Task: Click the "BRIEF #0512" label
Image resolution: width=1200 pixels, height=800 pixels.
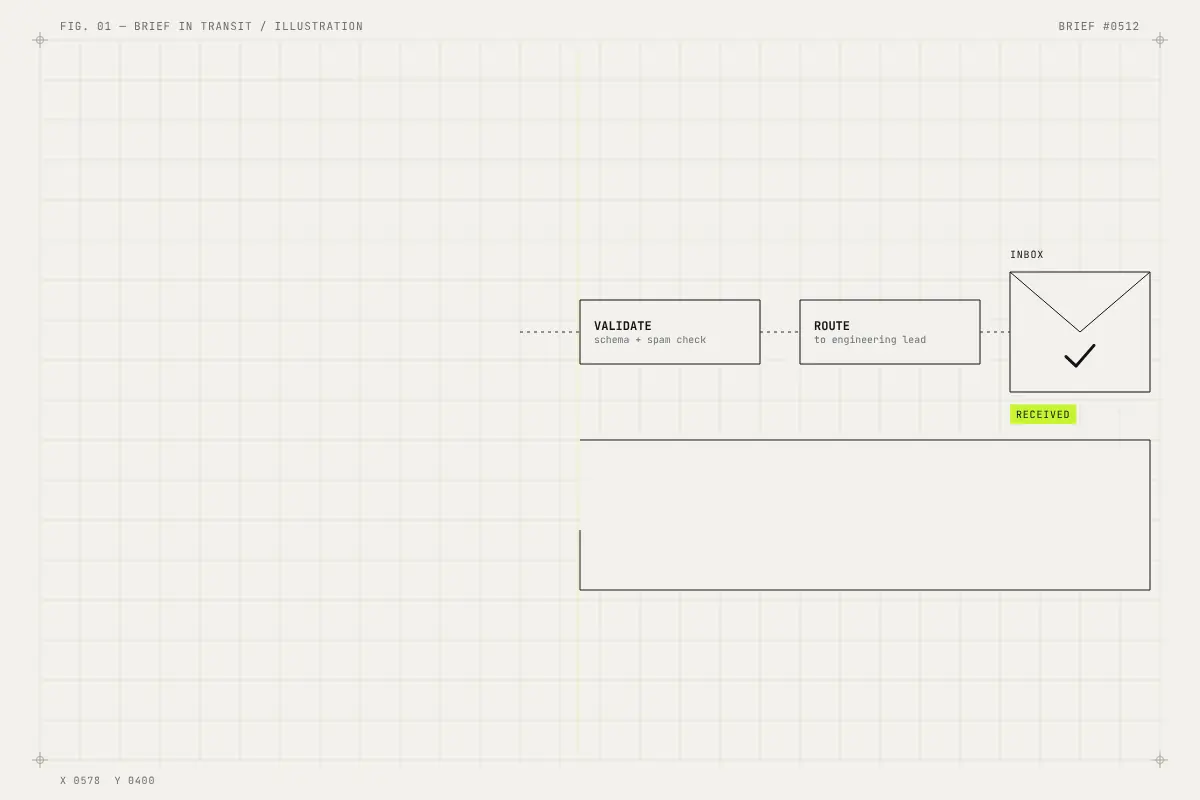Action: (1099, 27)
